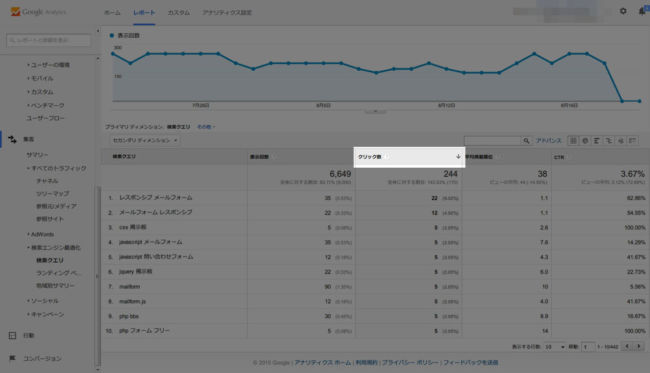This screenshot has height=373, width=650.
Task: Click the table search magnifier icon
Action: pyautogui.click(x=526, y=141)
